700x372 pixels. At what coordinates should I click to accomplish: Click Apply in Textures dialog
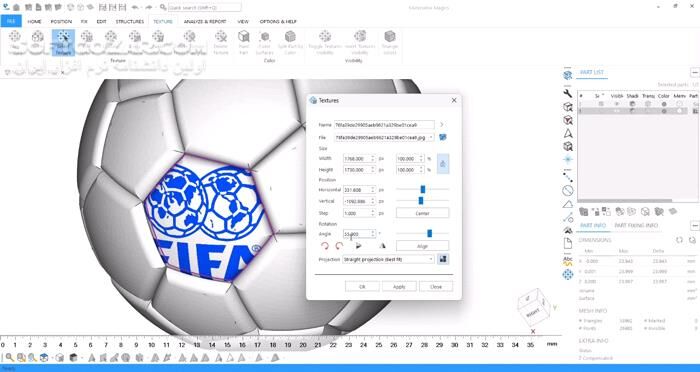(399, 287)
